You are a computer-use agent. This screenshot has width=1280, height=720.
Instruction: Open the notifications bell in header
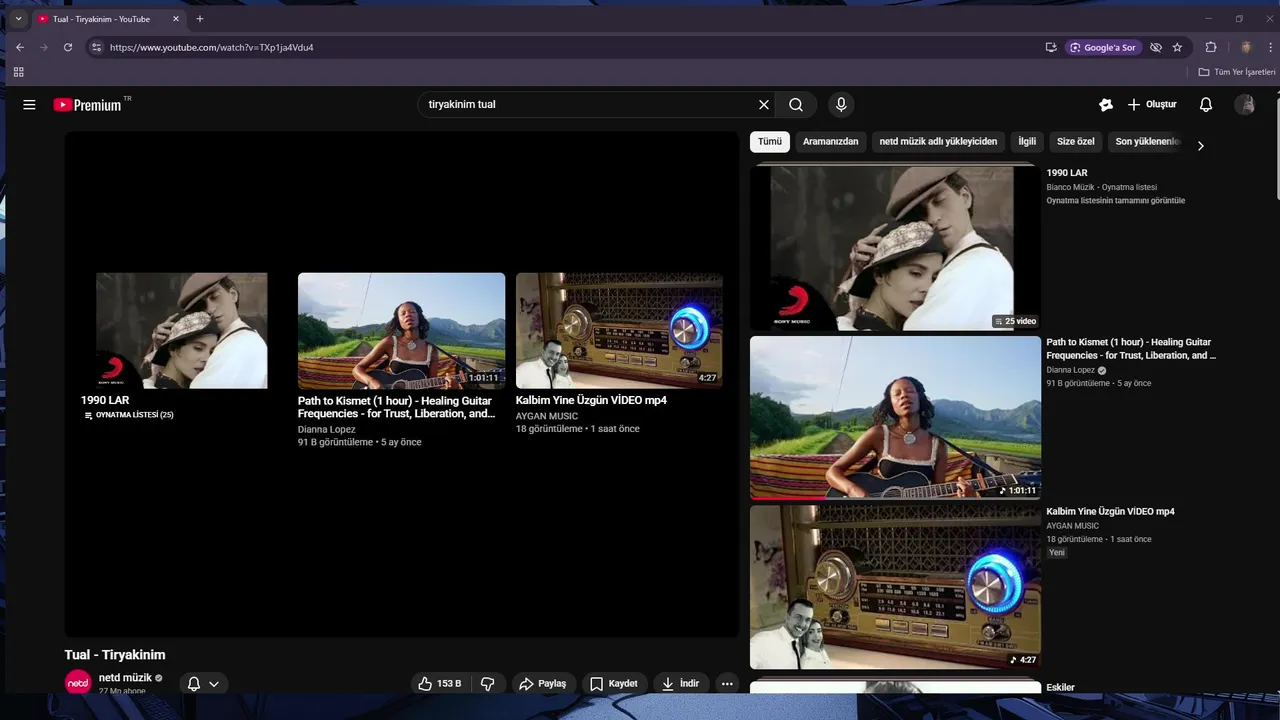[1206, 104]
